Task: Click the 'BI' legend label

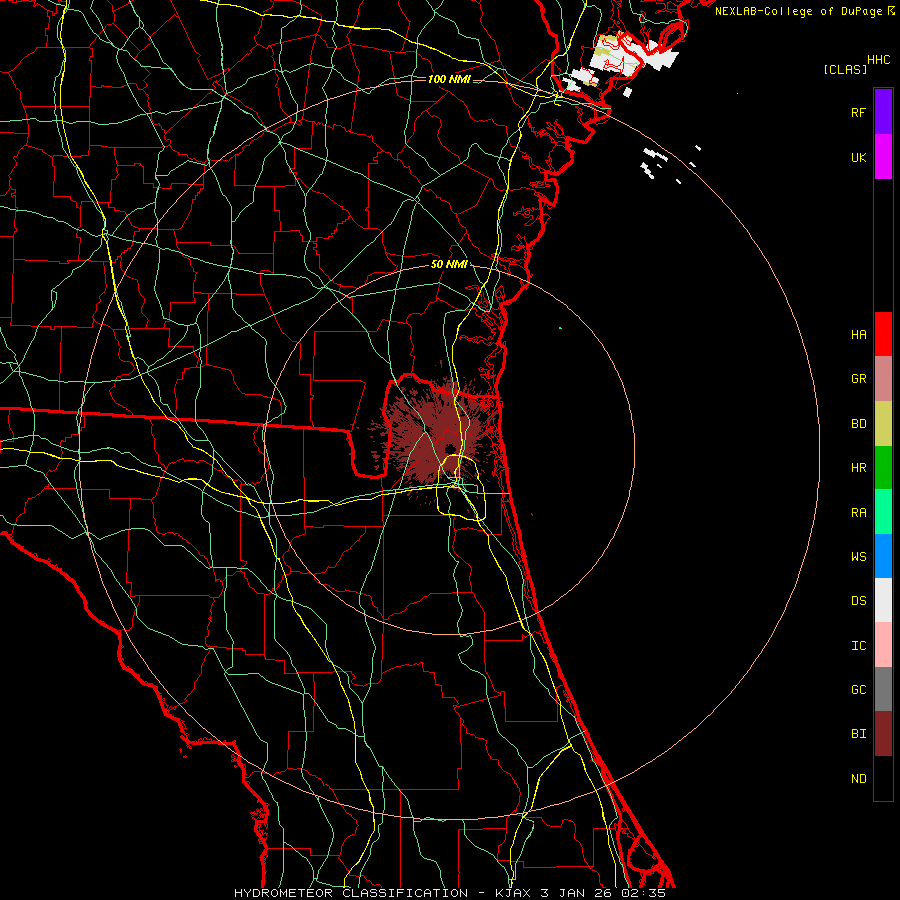Action: pos(858,734)
